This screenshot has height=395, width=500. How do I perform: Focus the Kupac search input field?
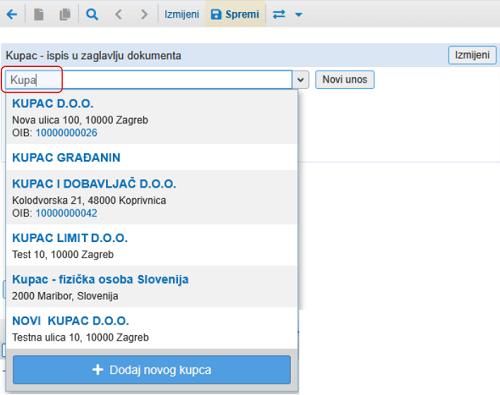coord(149,80)
